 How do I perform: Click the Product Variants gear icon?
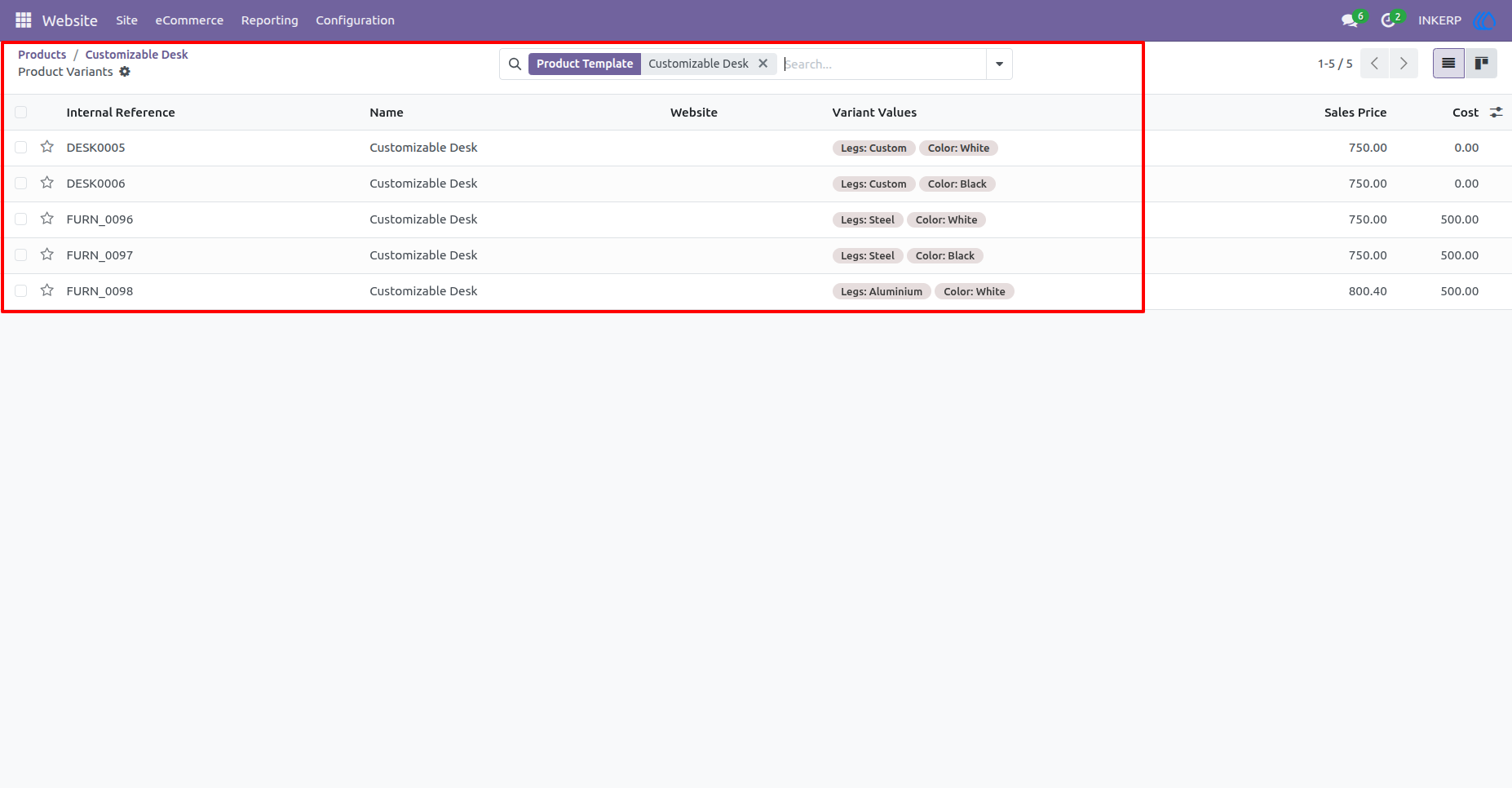pyautogui.click(x=125, y=72)
